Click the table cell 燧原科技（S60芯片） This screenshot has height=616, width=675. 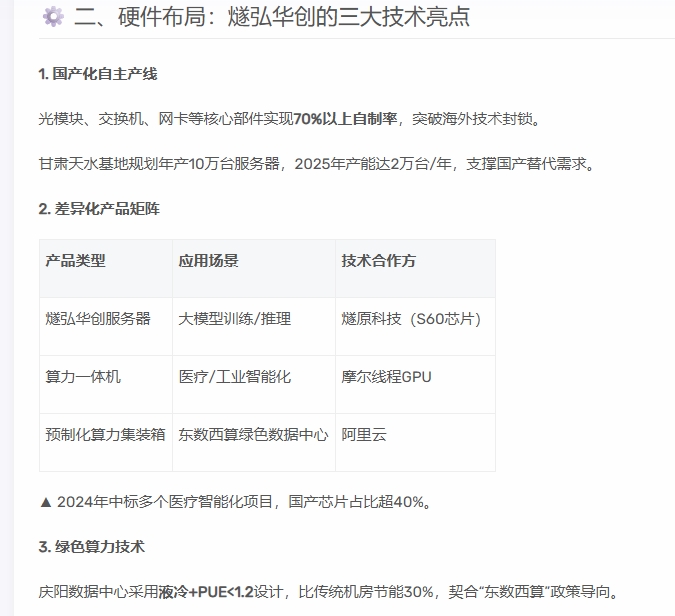tap(411, 319)
